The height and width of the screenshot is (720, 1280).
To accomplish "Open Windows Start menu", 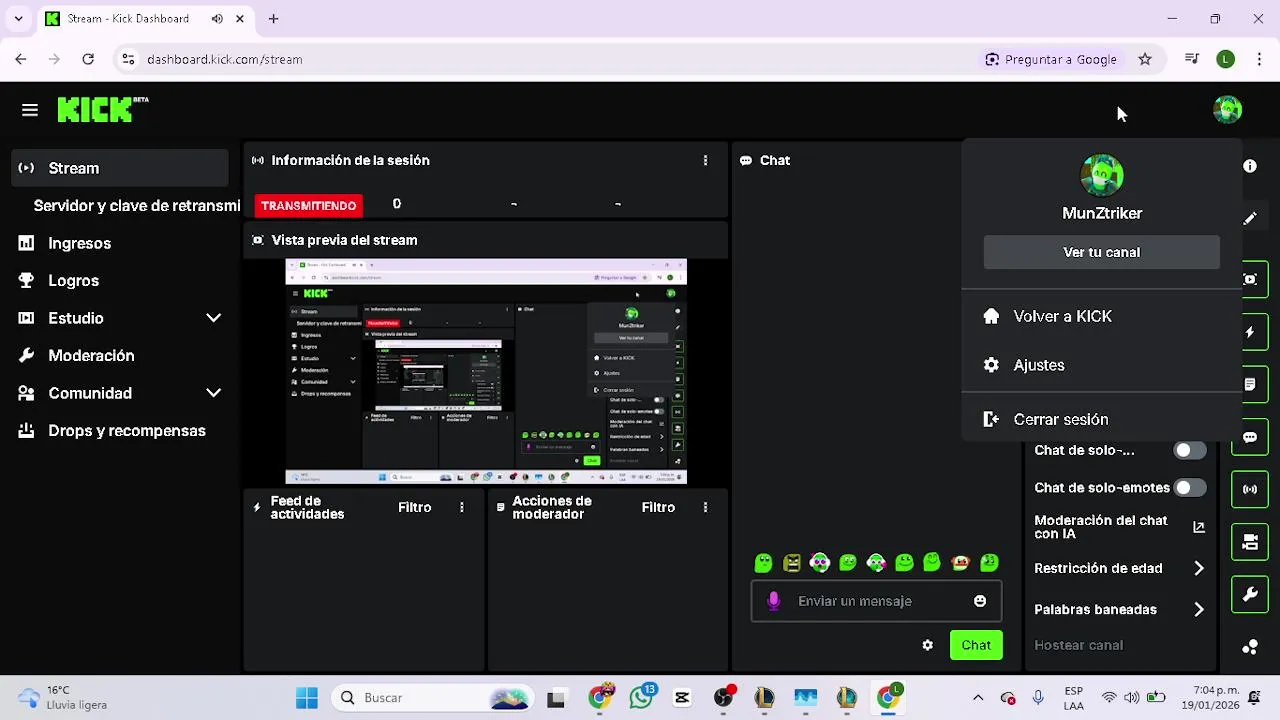I will (306, 698).
